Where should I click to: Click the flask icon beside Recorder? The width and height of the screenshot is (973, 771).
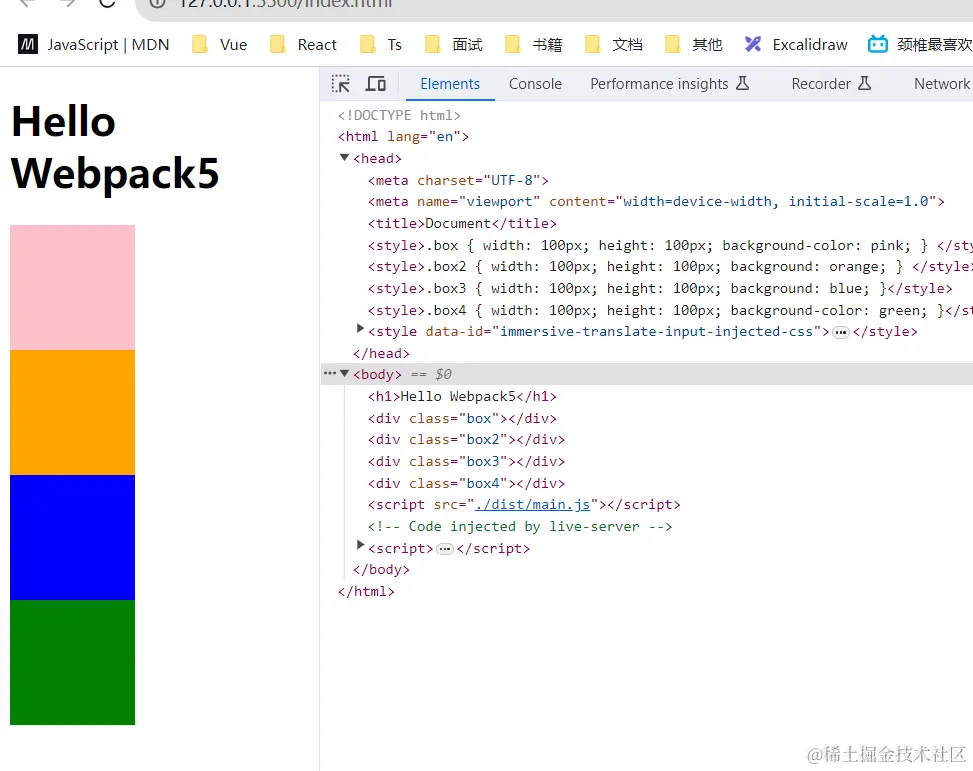(864, 83)
